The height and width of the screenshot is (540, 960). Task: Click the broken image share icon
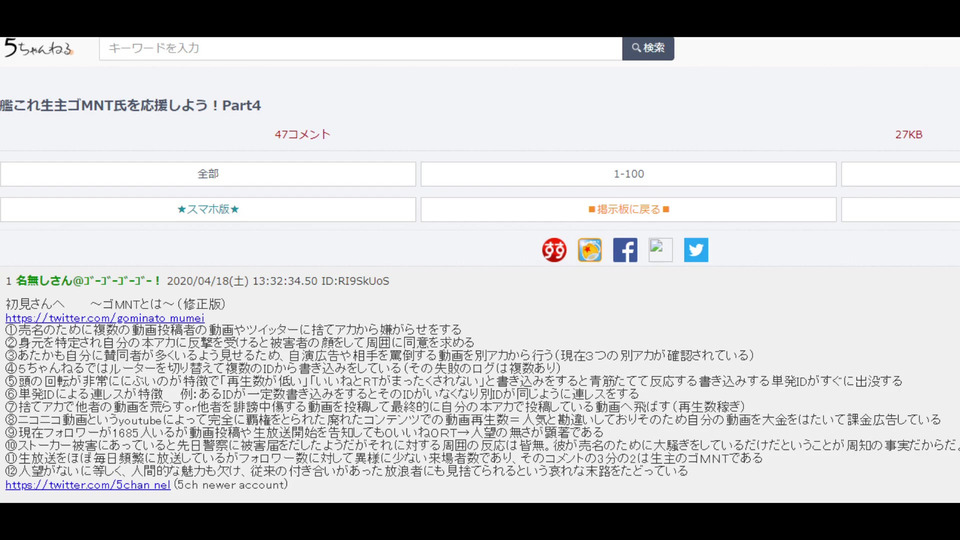(661, 250)
